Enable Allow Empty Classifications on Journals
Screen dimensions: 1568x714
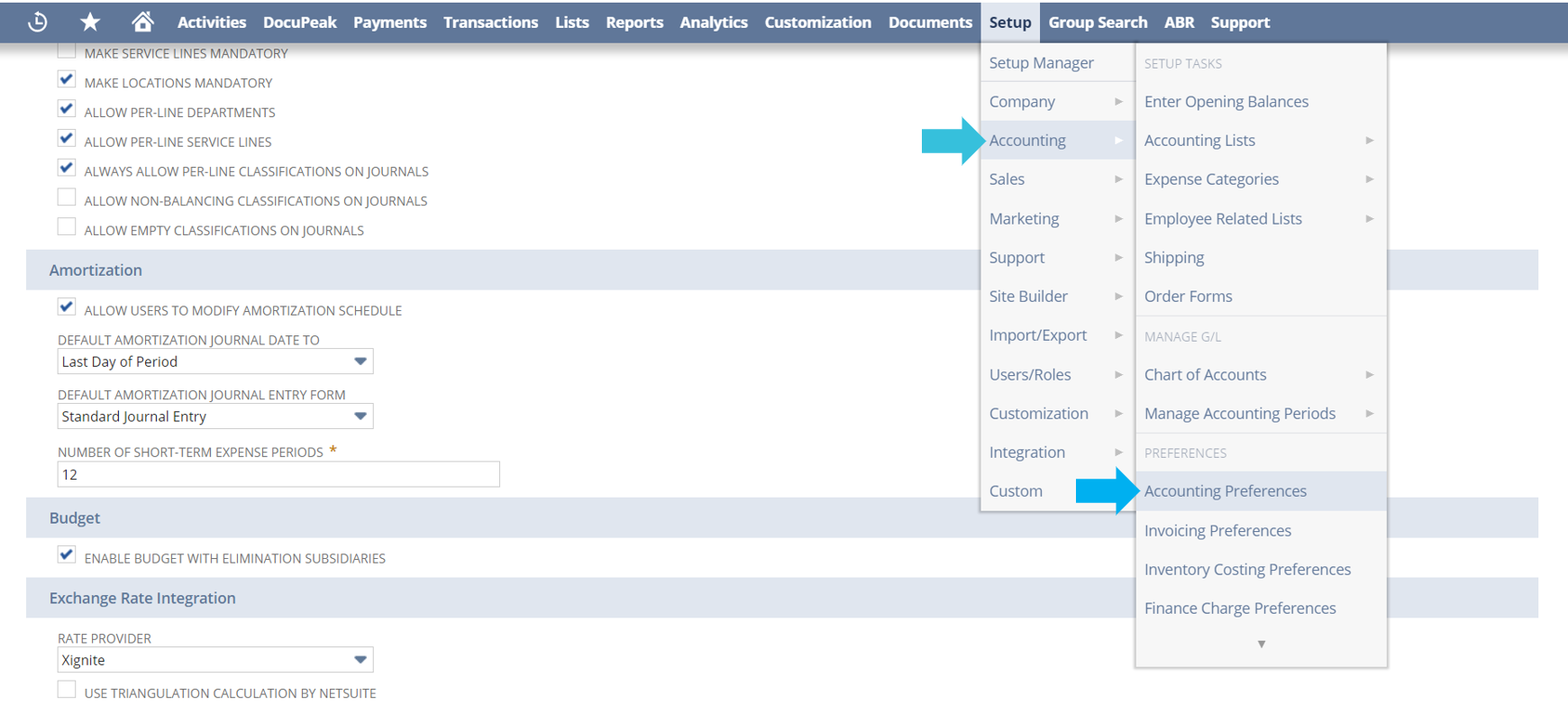pos(67,227)
